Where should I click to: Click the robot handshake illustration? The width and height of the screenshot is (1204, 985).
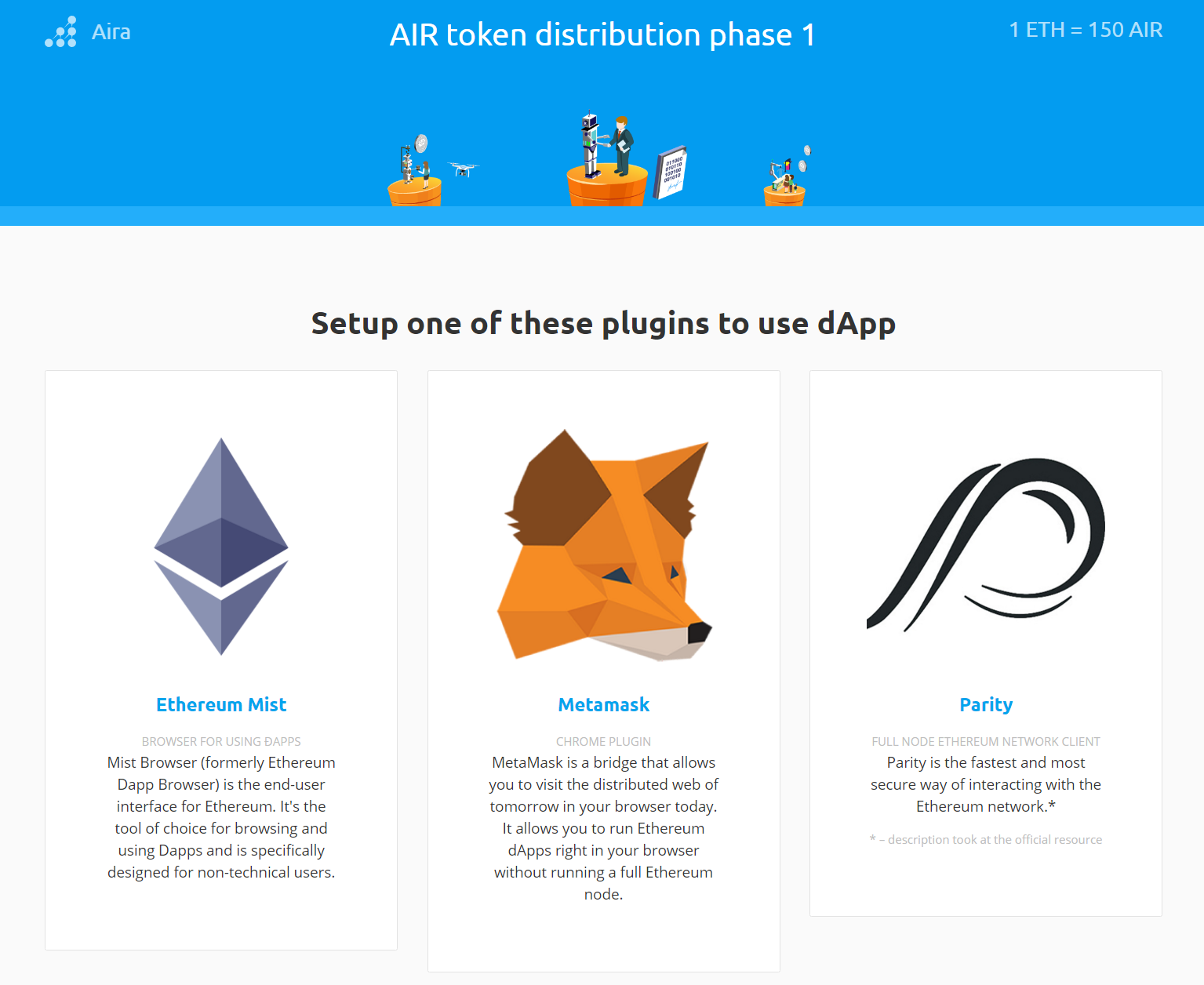[606, 160]
